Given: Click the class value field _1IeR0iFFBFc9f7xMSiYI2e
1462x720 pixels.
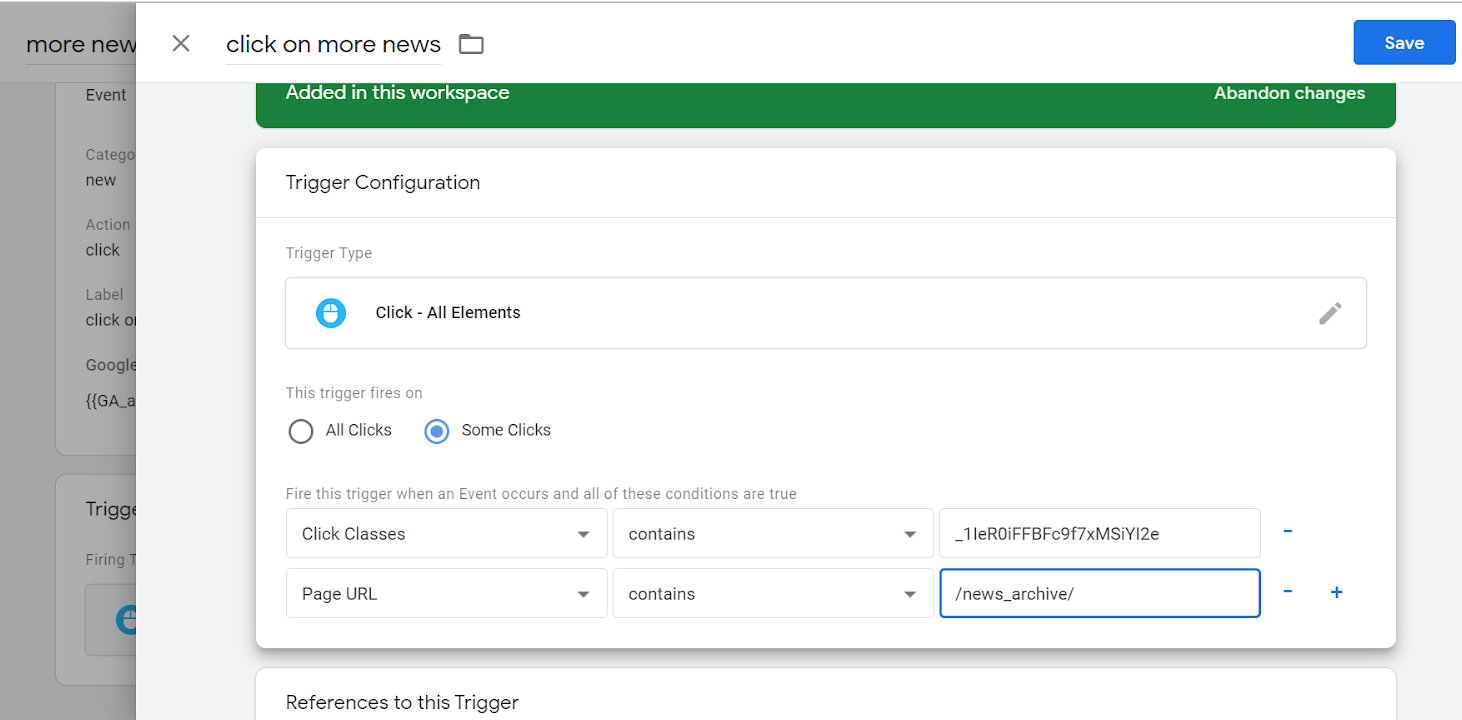Looking at the screenshot, I should pos(1100,533).
